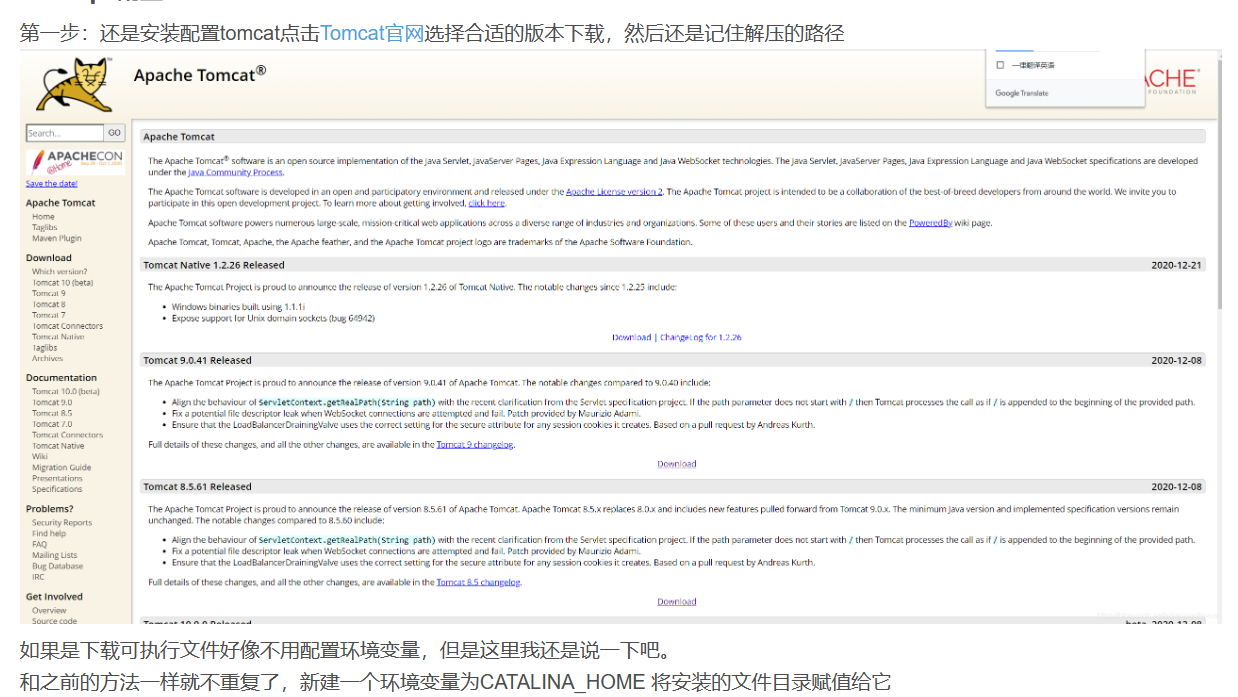Toggle the always translate English checkbox
This screenshot has width=1238, height=697.
click(1001, 65)
